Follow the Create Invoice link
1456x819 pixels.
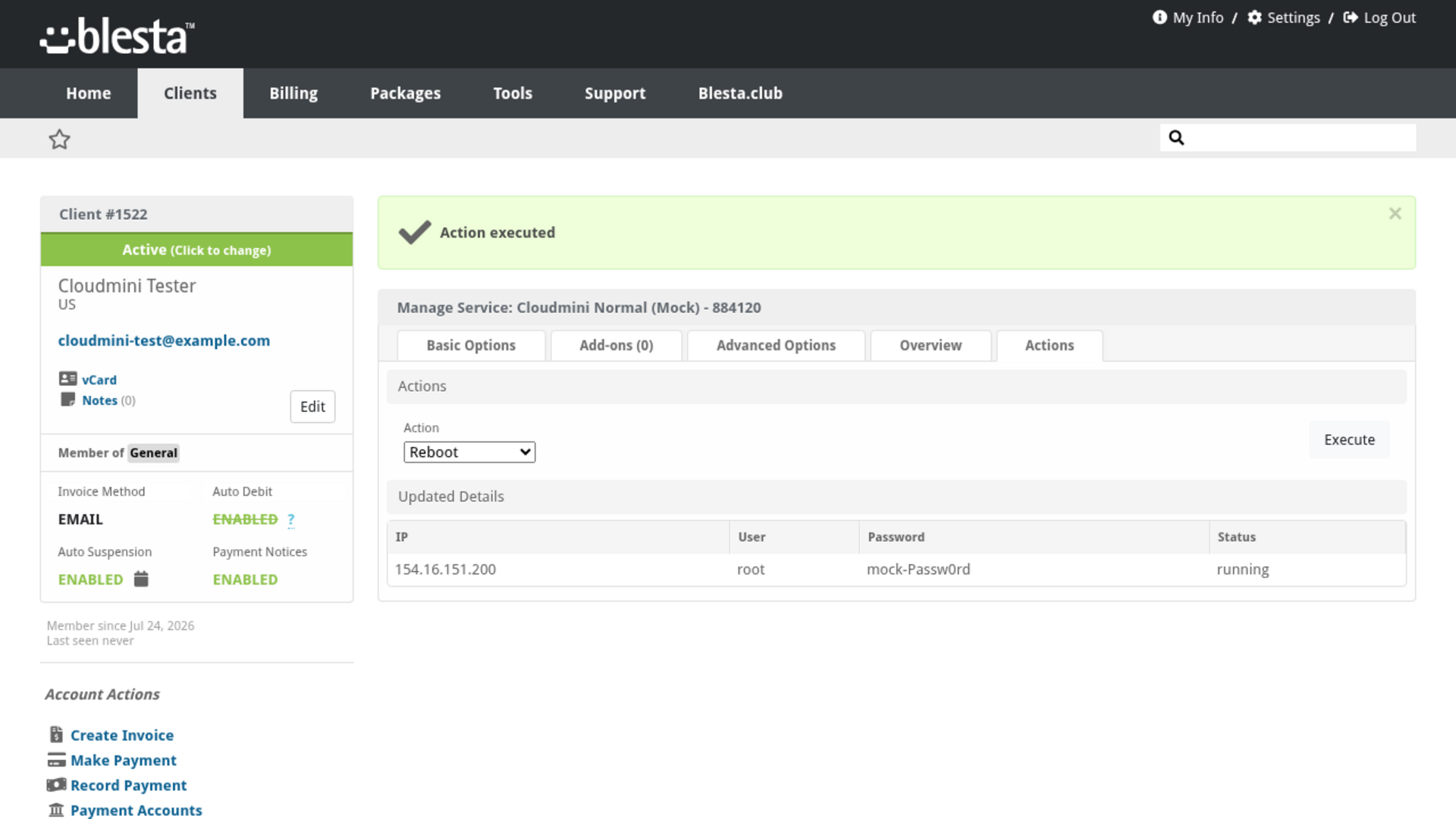coord(122,735)
